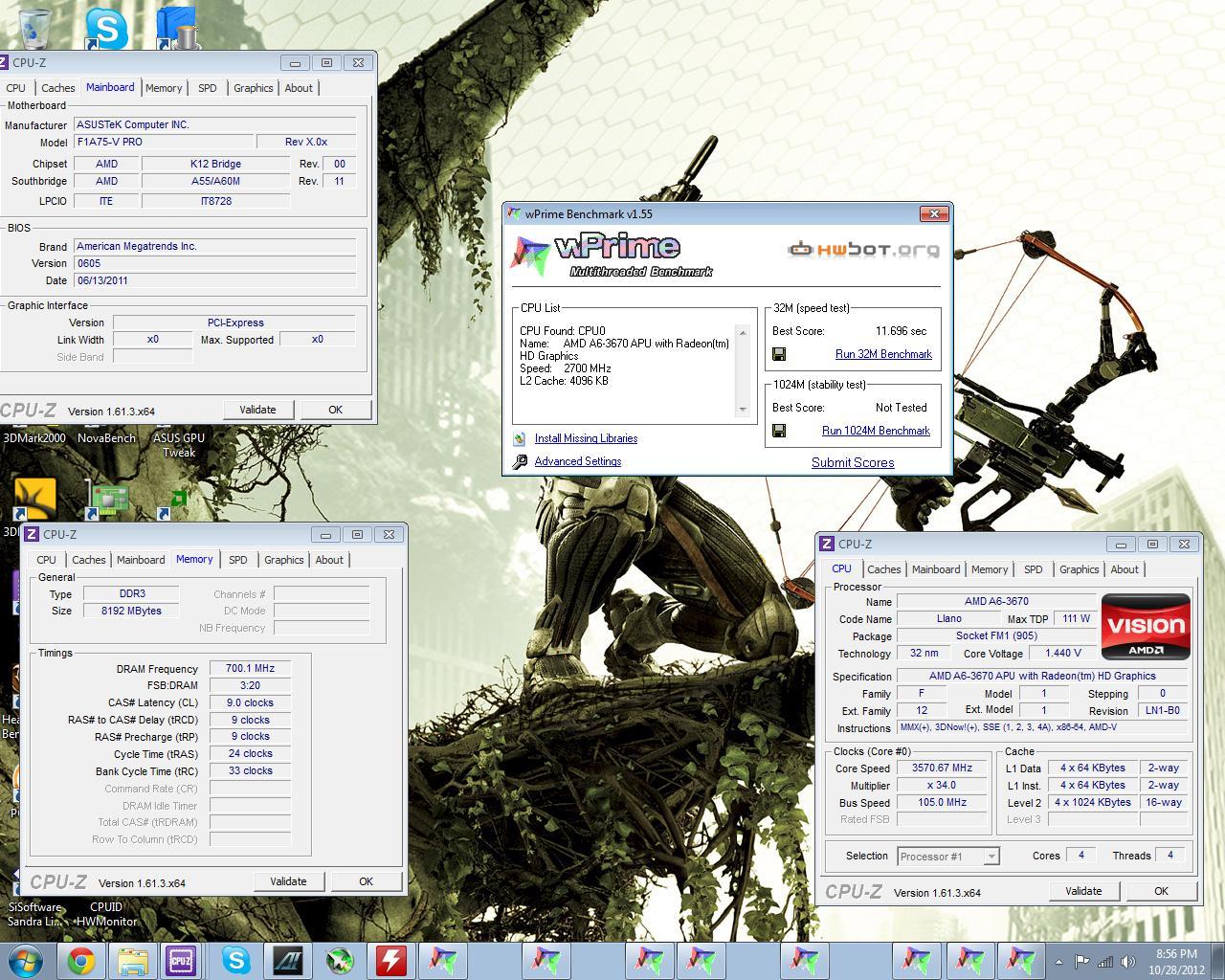
Task: Switch to Mainboard tab in Processor CPU-Z window
Action: pyautogui.click(x=936, y=569)
